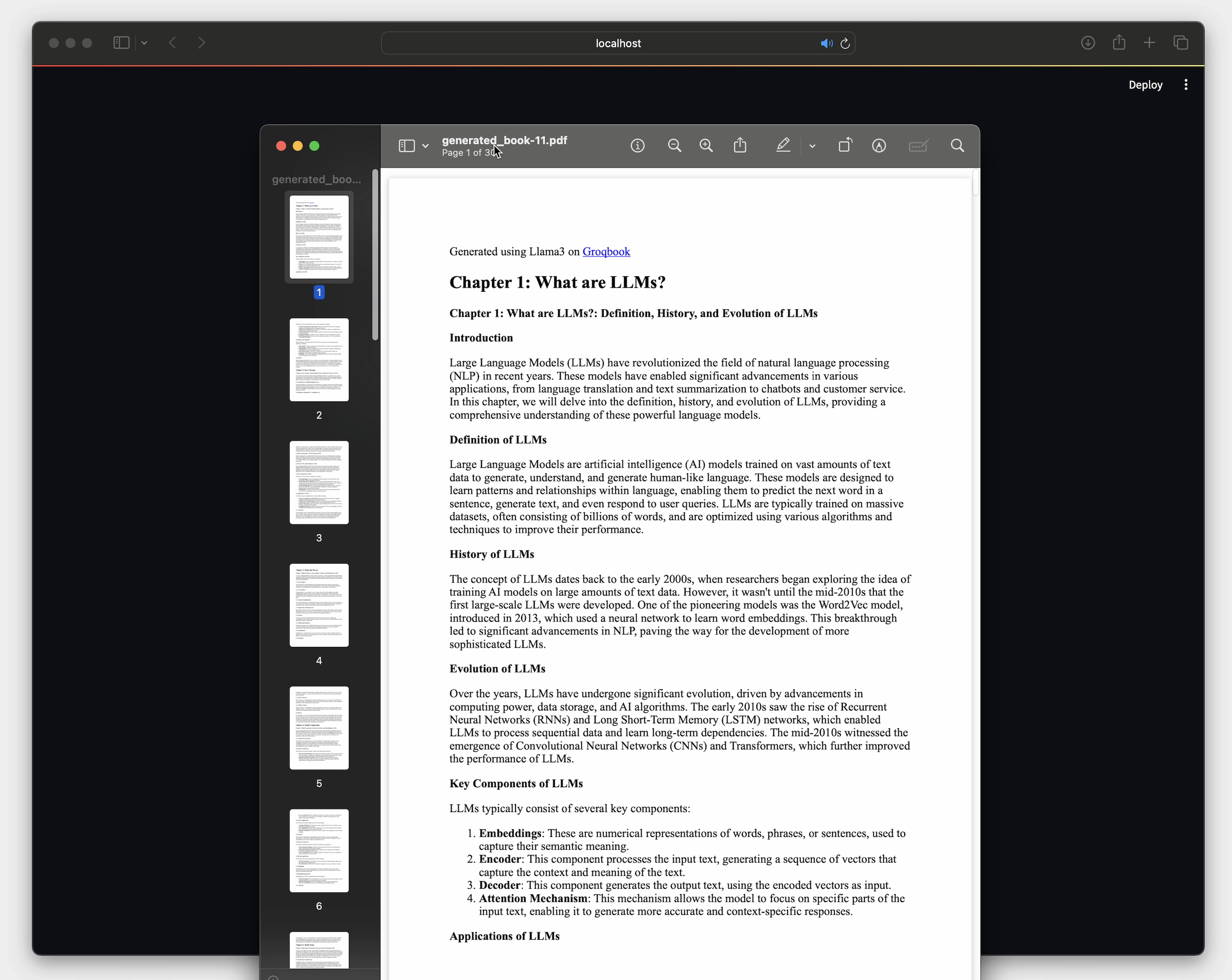Click Preview's share icon
Viewport: 1232px width, 980px height.
(740, 146)
